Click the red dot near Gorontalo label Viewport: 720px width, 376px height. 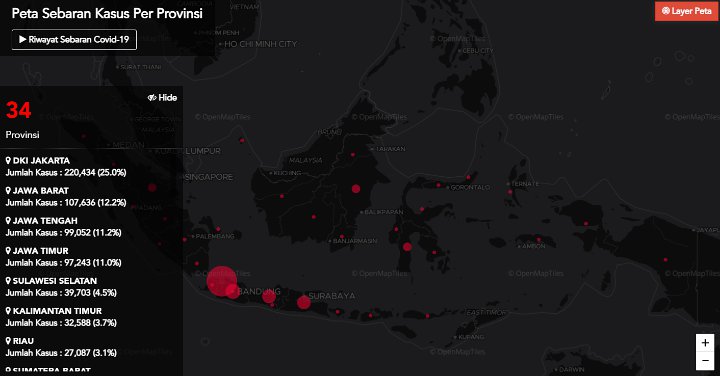coord(439,185)
